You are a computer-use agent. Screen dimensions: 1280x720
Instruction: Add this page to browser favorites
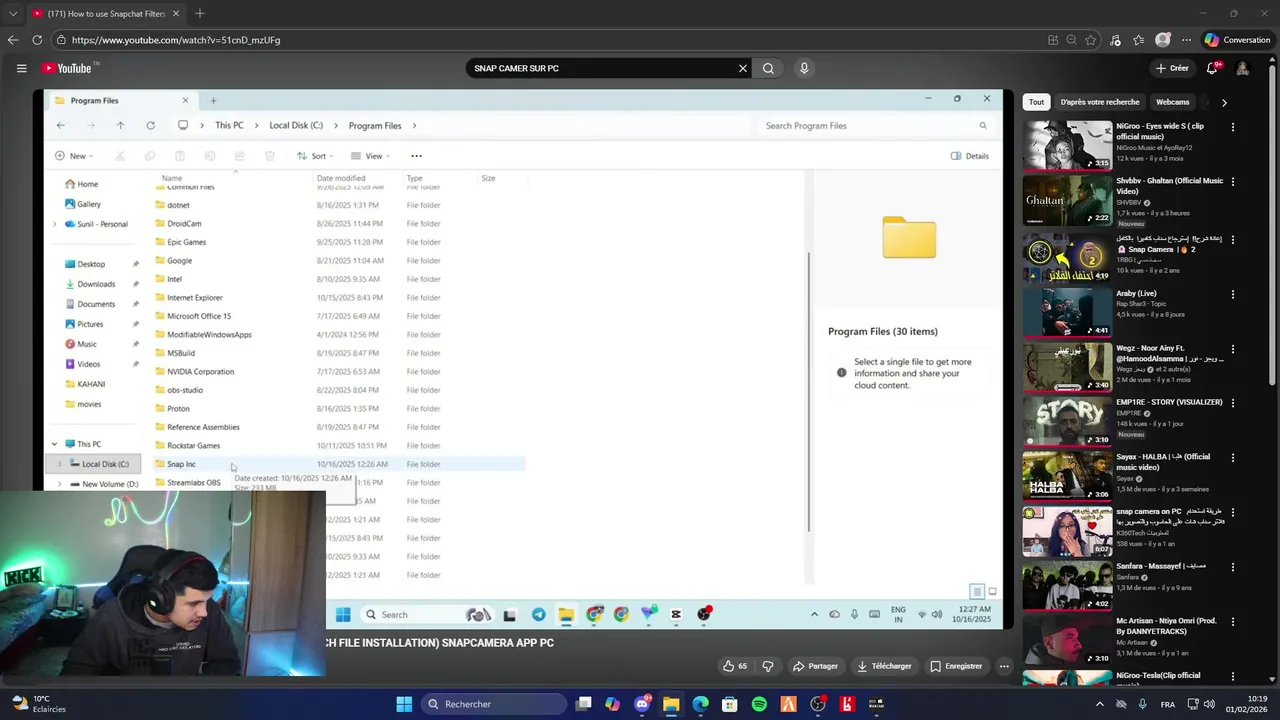[x=1091, y=40]
